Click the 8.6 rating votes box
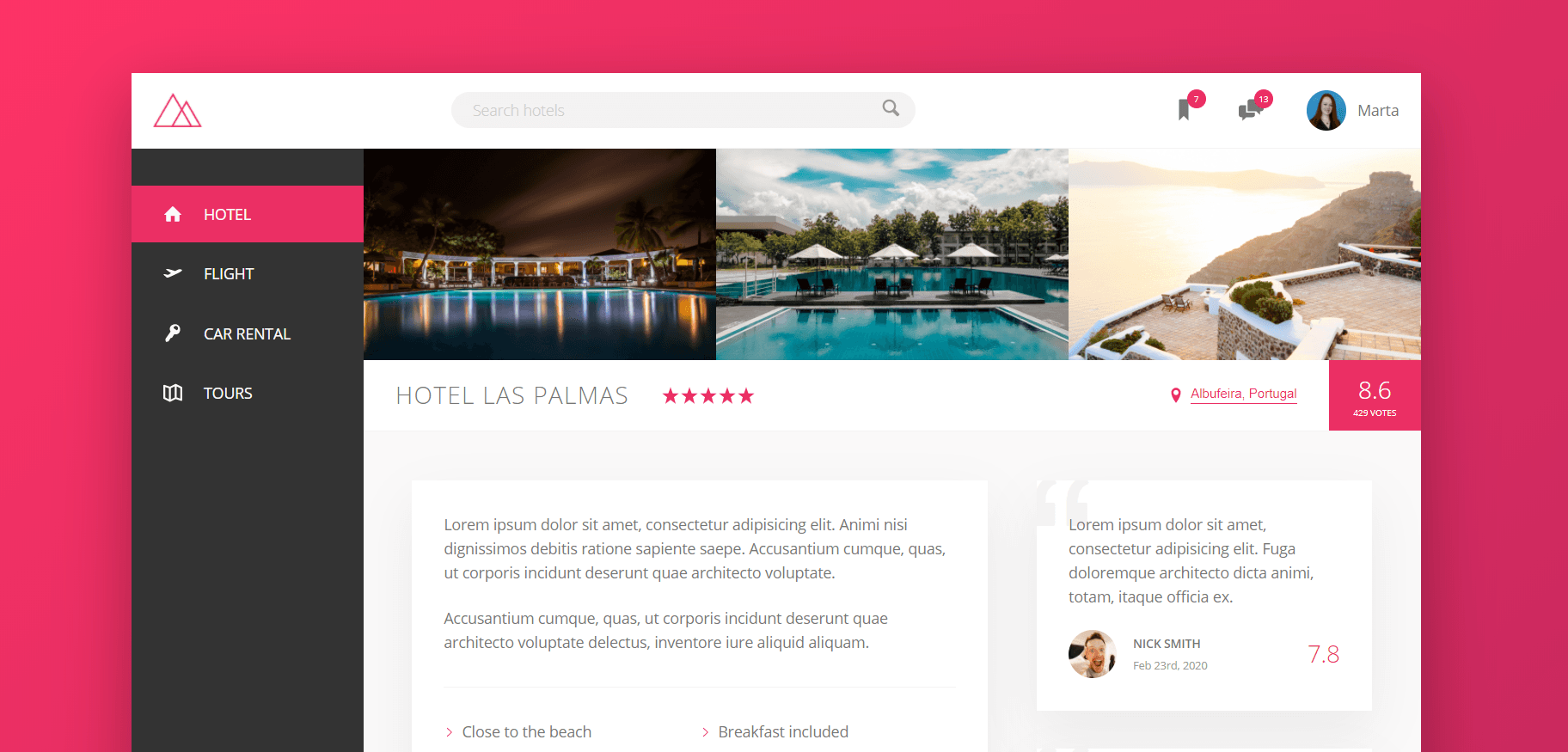 [x=1375, y=395]
